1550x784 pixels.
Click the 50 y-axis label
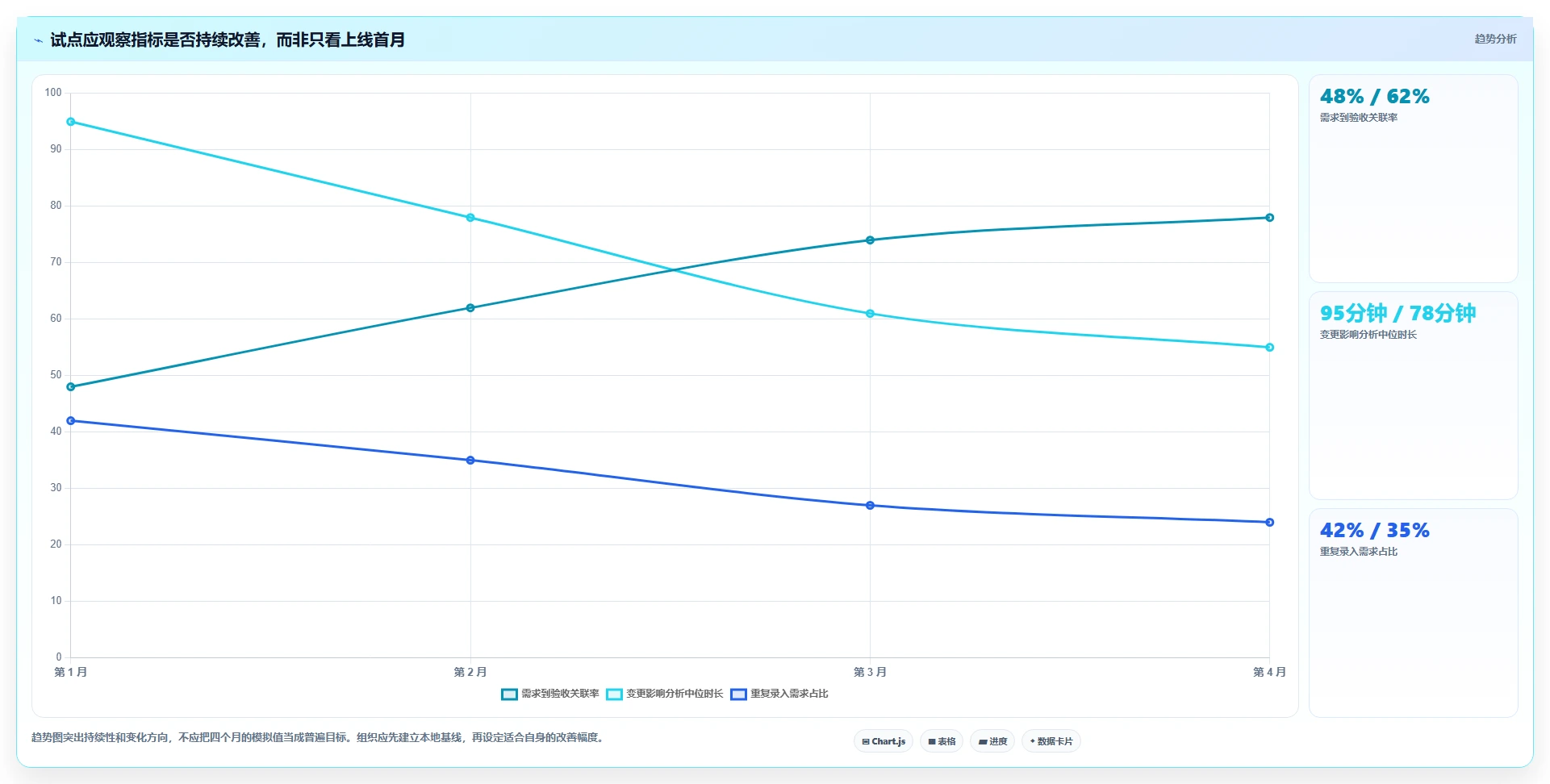(56, 375)
